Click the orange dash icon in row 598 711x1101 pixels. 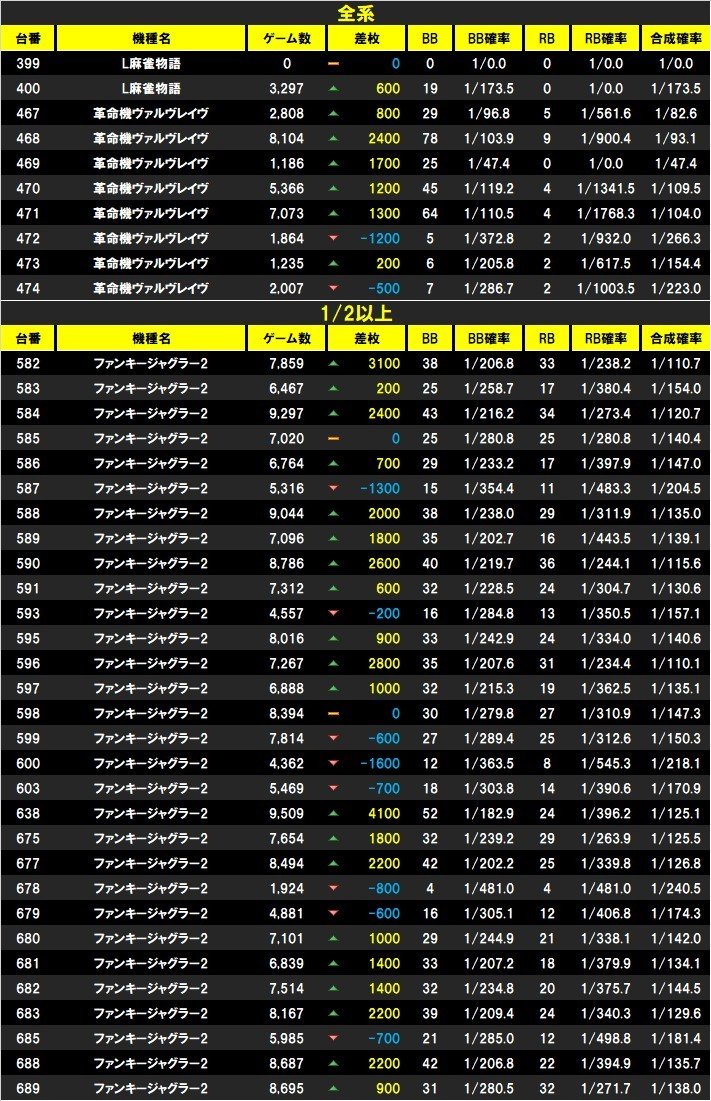coord(333,713)
